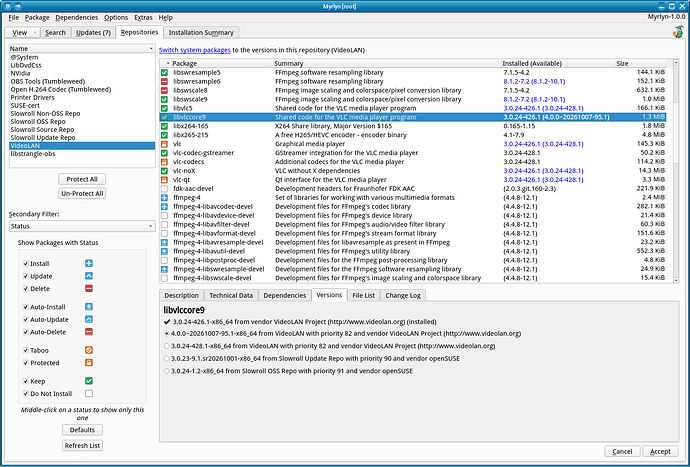Image resolution: width=690 pixels, height=467 pixels.
Task: Click the status icon for vlc-codec-gstreamer
Action: click(x=164, y=153)
